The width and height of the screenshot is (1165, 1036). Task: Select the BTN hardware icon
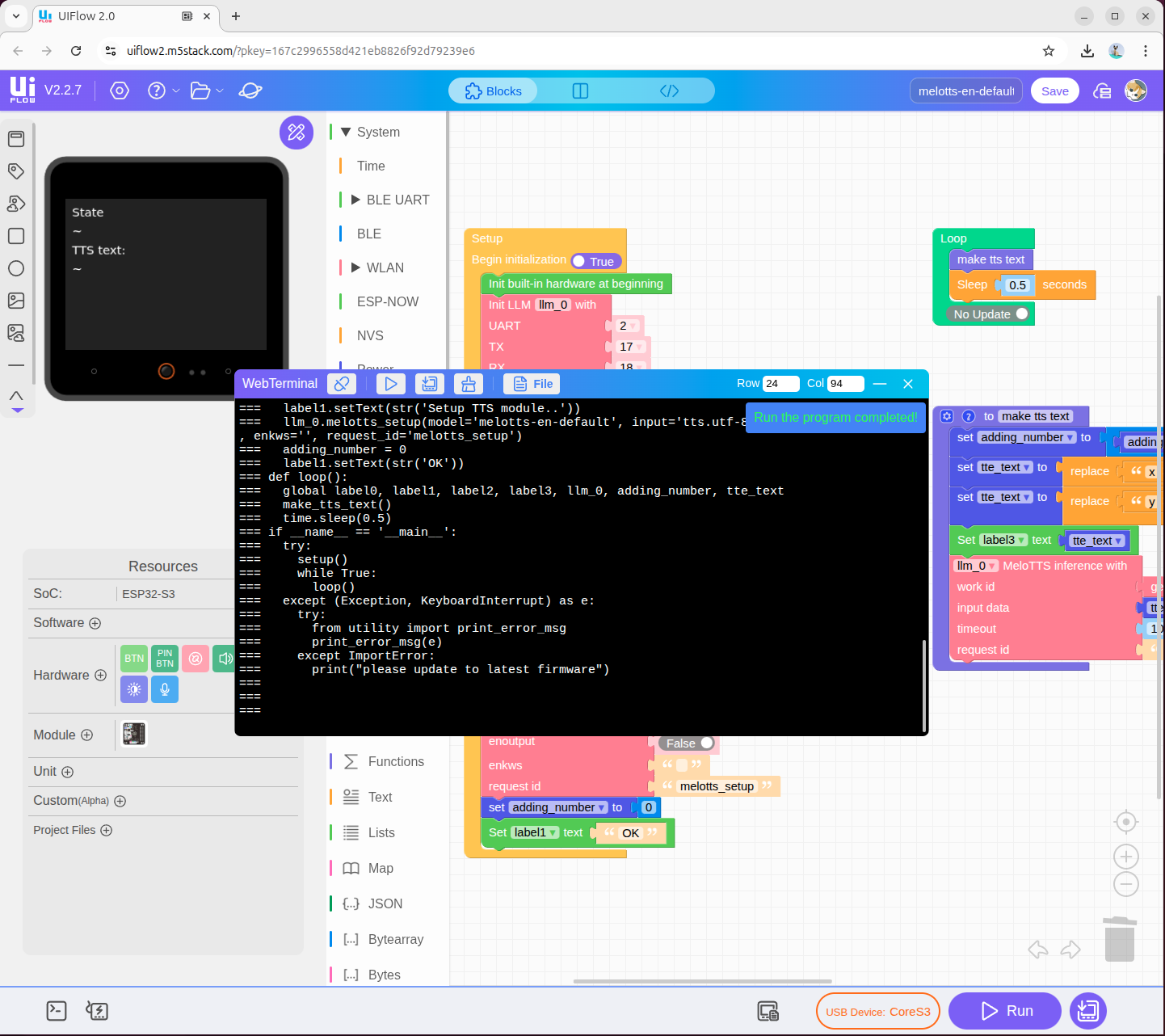tap(134, 659)
